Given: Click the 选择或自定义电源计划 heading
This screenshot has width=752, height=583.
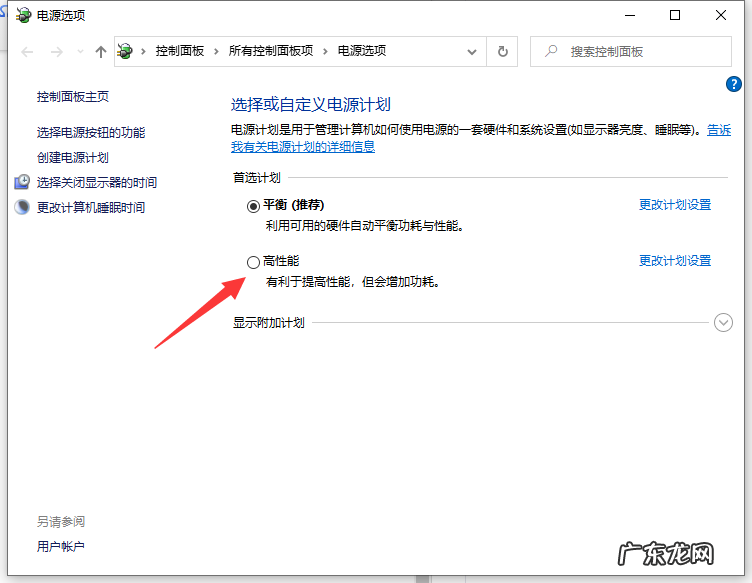Looking at the screenshot, I should (x=311, y=105).
